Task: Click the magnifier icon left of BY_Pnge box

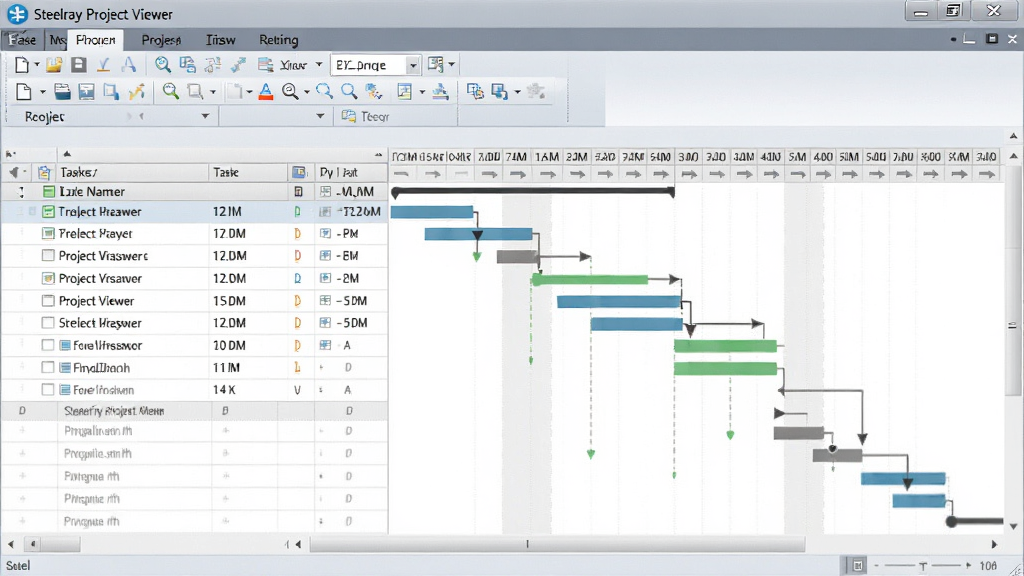Action: tap(163, 65)
